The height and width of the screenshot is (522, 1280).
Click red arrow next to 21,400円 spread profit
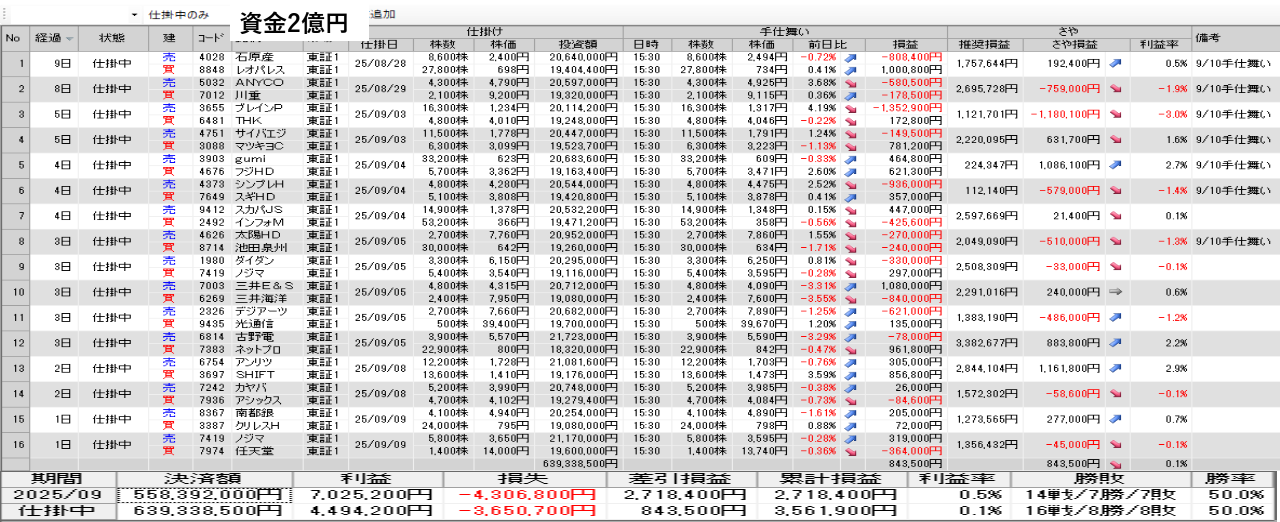point(1115,216)
